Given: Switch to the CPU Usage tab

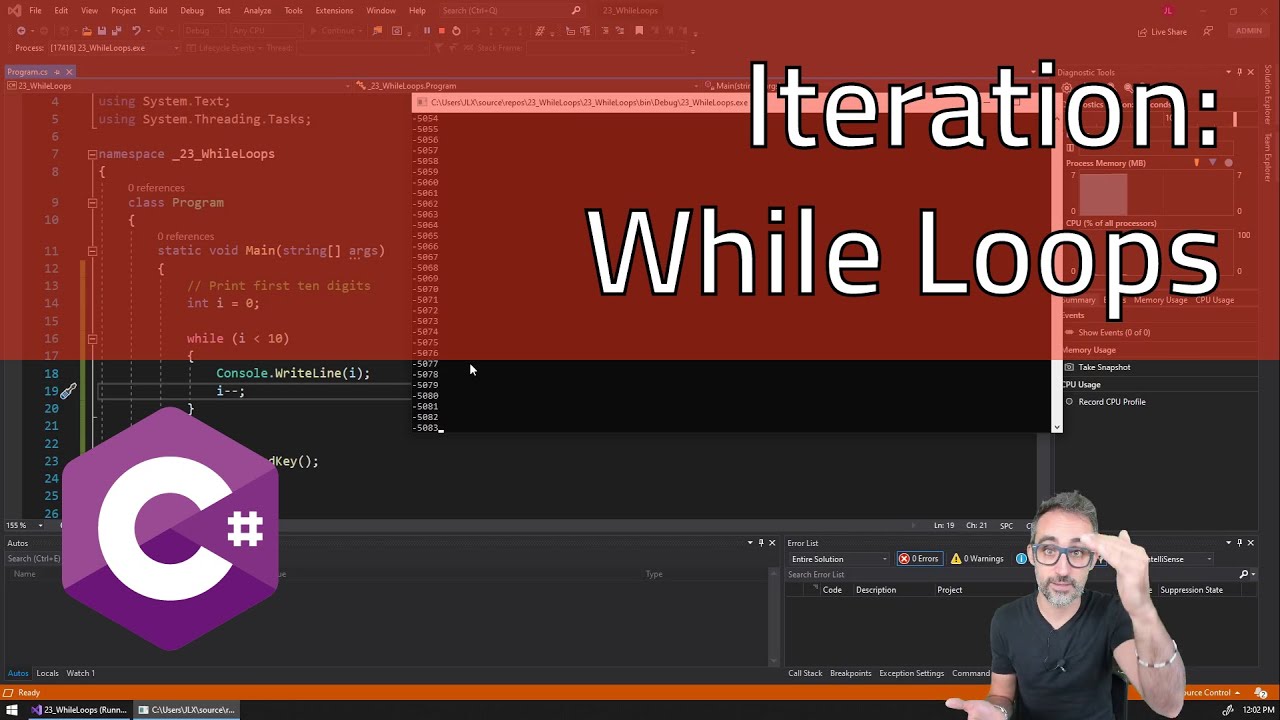Looking at the screenshot, I should (1215, 300).
